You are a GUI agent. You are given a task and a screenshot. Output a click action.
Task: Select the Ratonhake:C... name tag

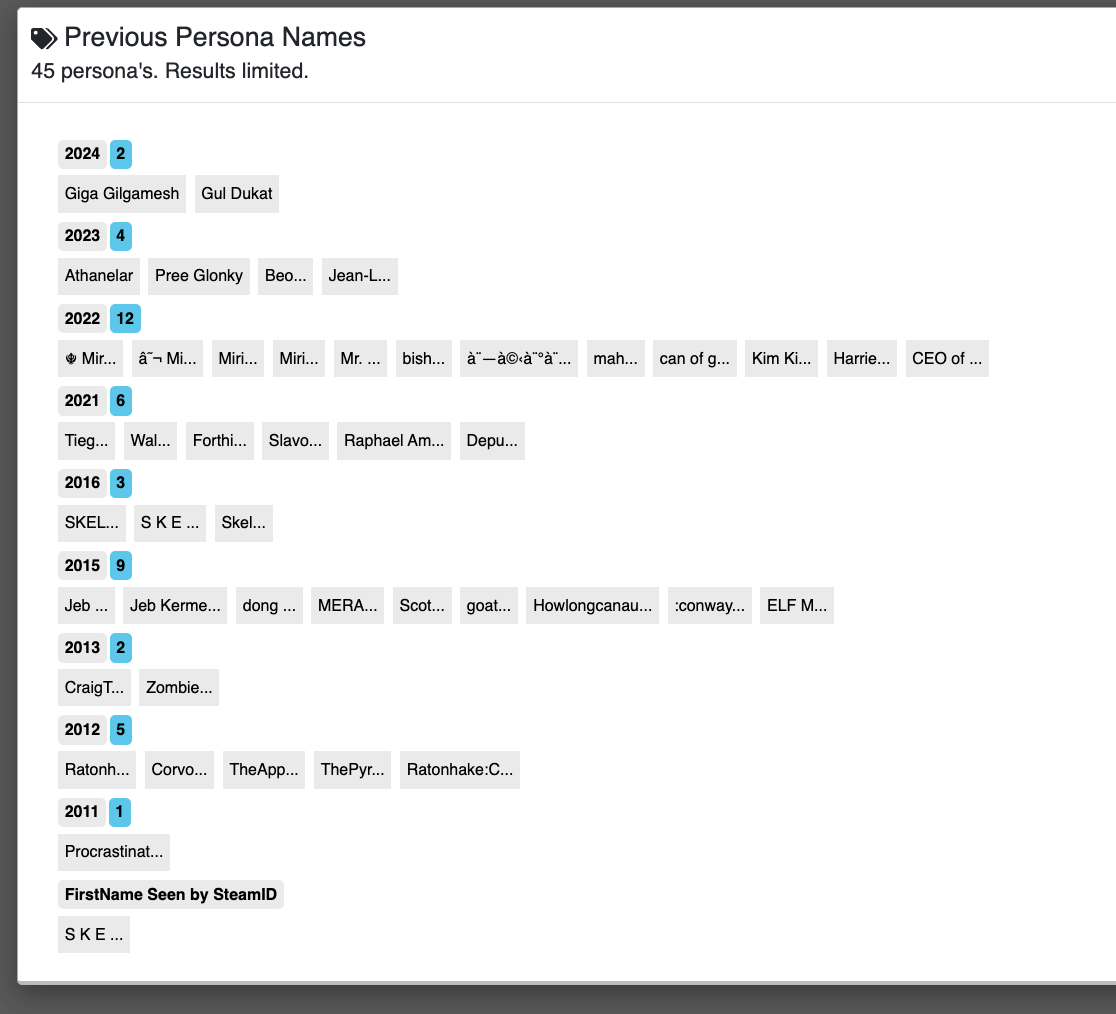pyautogui.click(x=460, y=770)
